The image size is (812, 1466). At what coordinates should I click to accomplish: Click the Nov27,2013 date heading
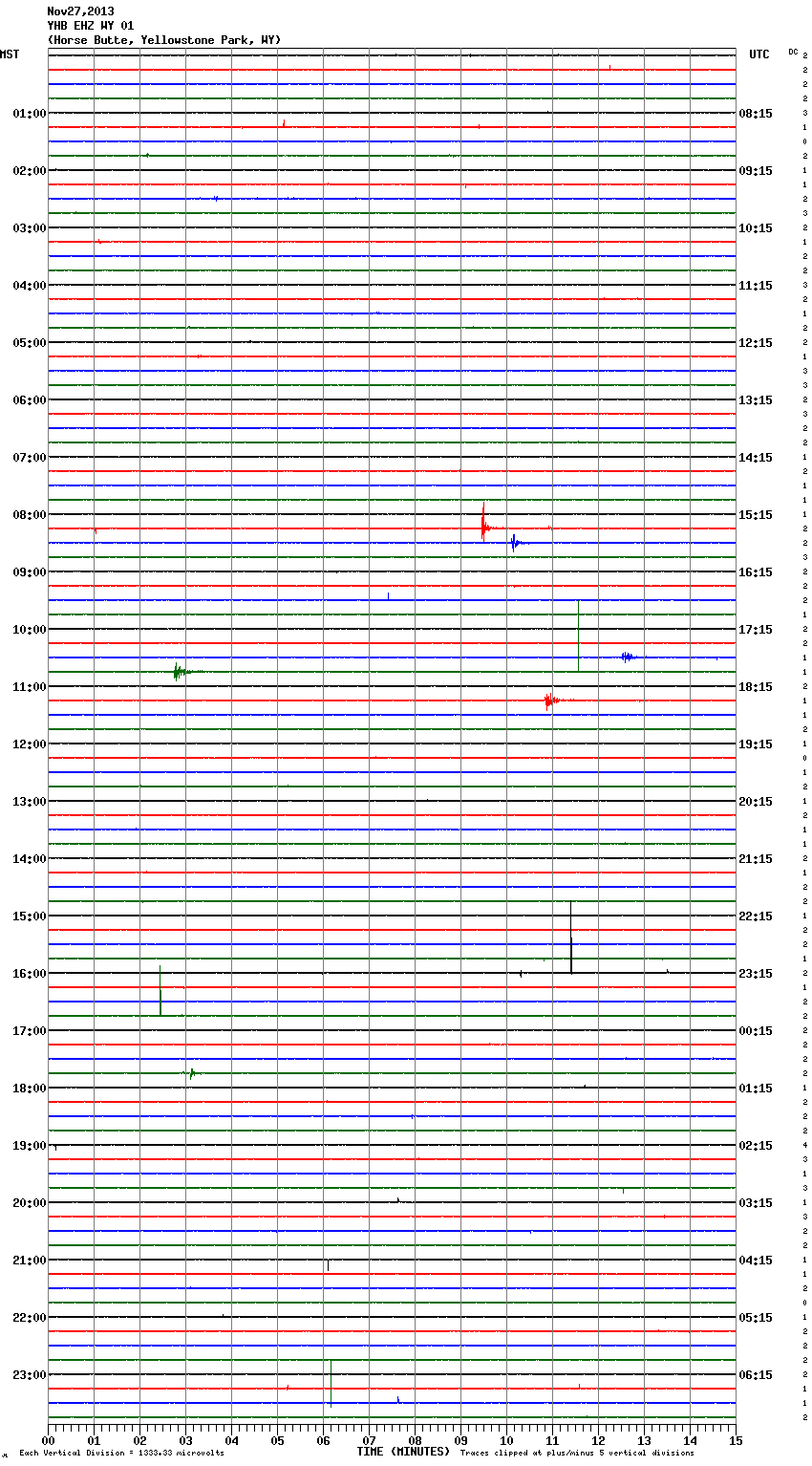click(80, 11)
